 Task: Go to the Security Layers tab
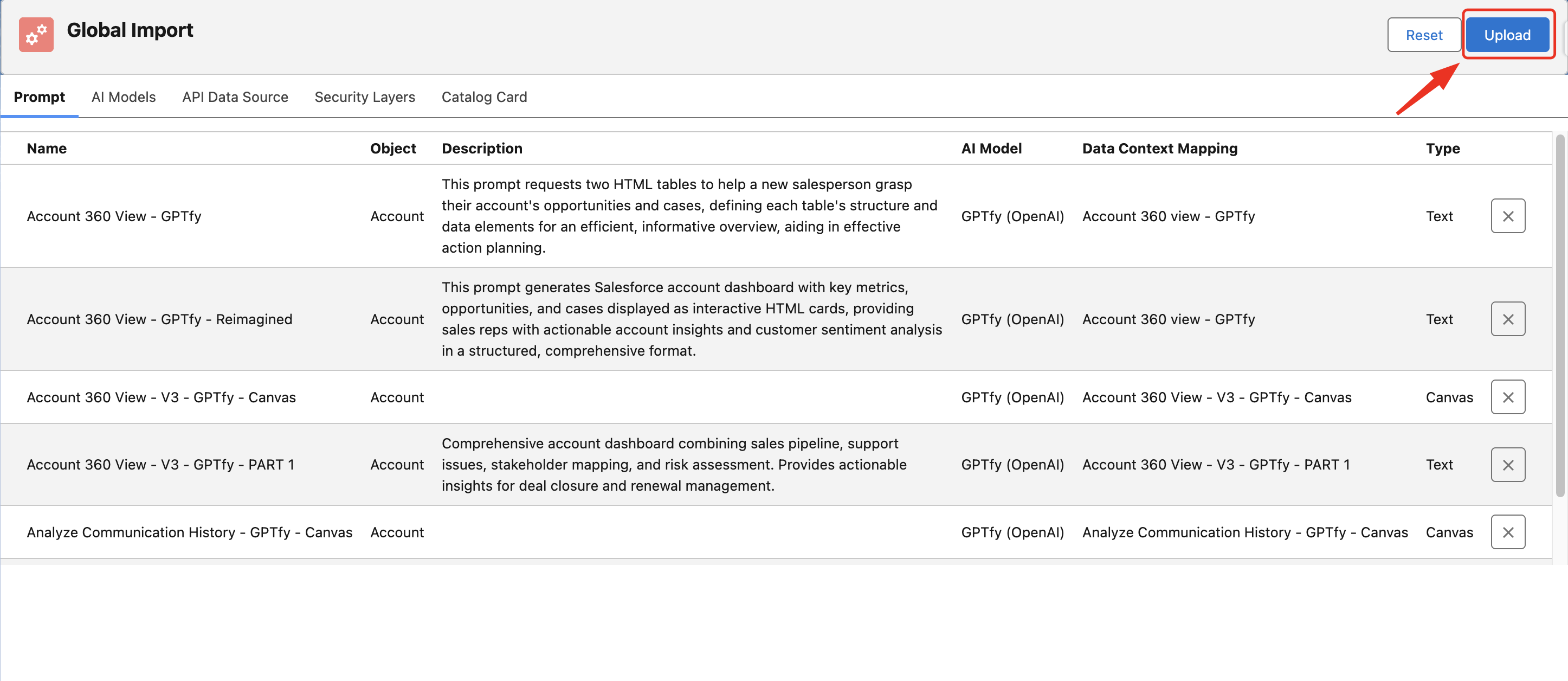365,97
